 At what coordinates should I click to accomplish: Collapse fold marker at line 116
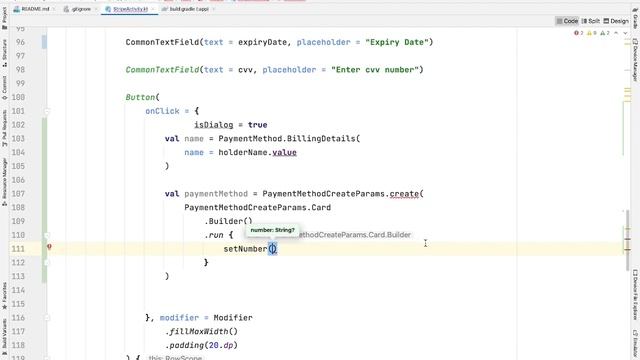tap(47, 318)
